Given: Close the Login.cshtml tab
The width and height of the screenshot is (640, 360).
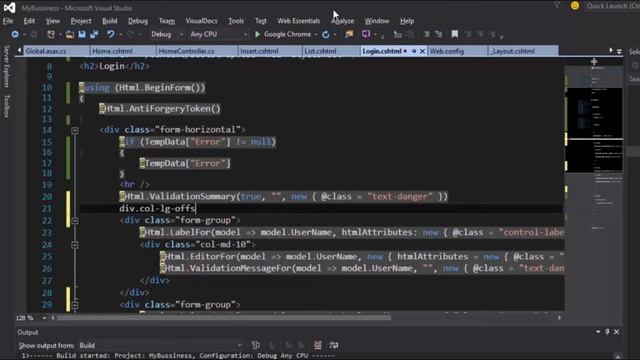Looking at the screenshot, I should (422, 51).
